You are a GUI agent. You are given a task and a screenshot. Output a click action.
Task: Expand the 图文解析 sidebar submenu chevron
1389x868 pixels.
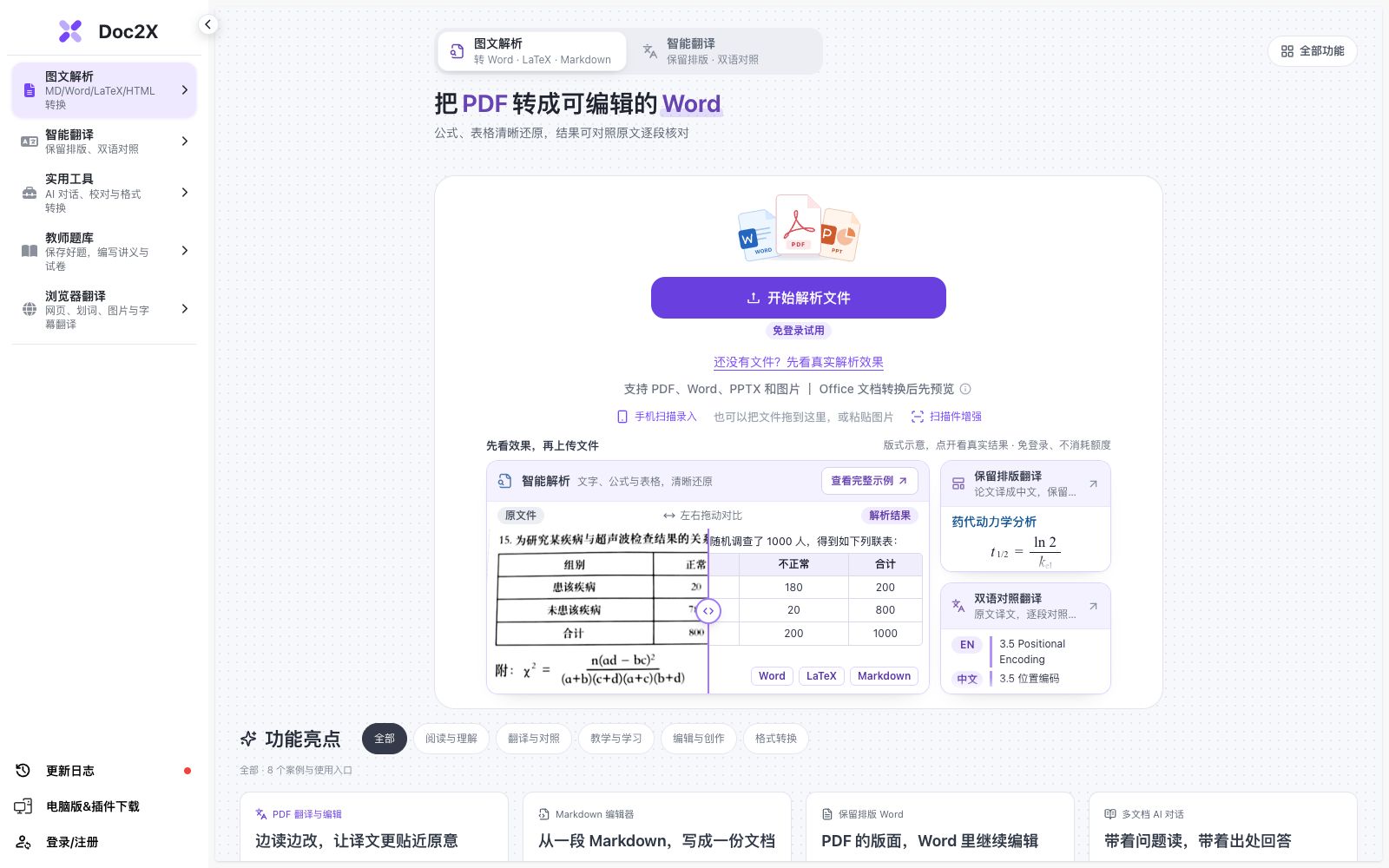184,90
